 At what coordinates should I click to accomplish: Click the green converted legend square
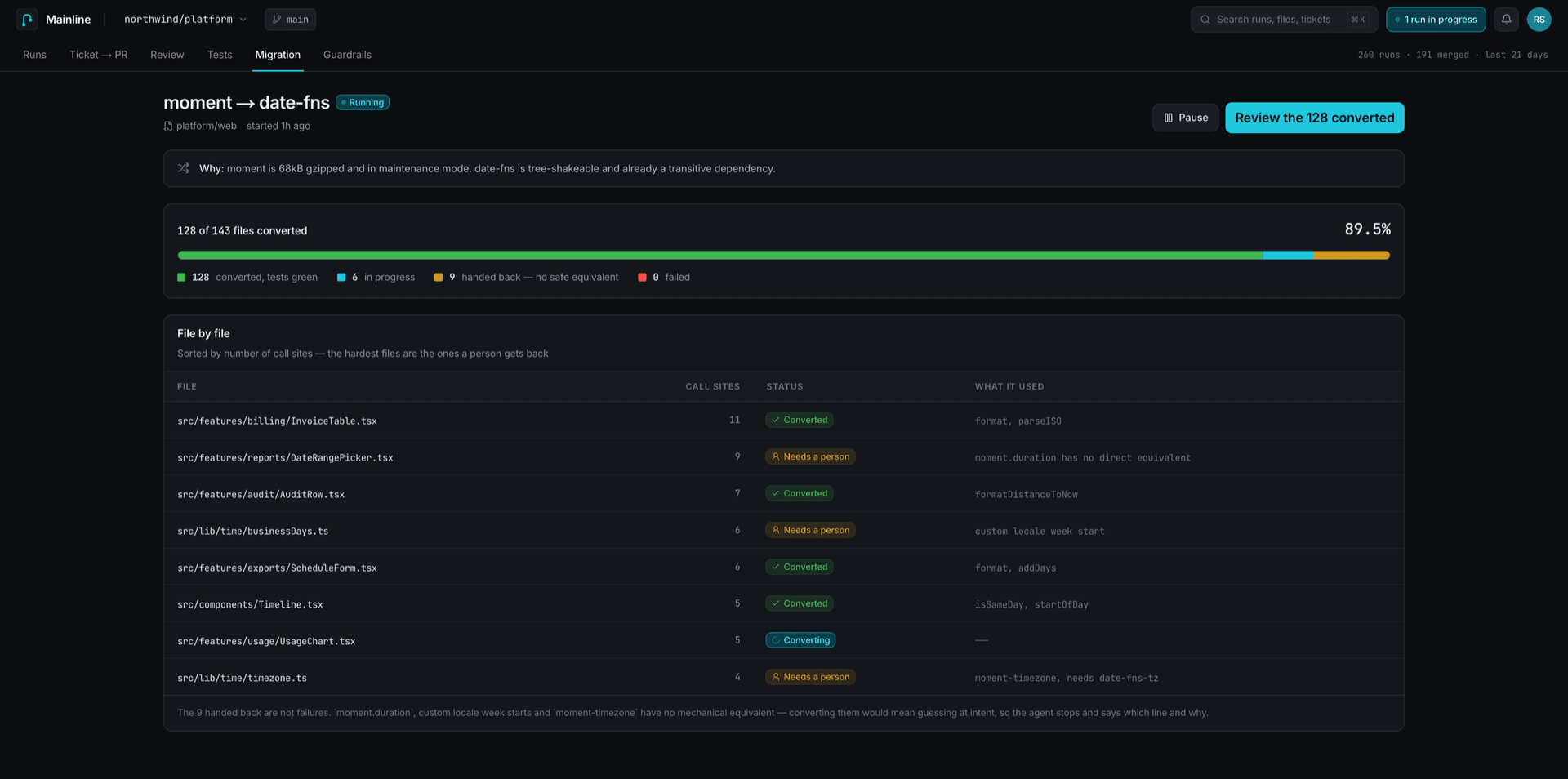[181, 278]
